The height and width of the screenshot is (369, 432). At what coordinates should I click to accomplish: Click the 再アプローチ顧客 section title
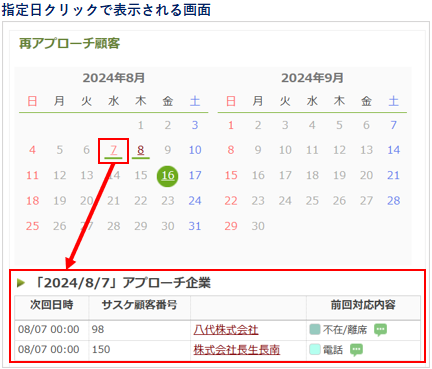click(x=69, y=44)
